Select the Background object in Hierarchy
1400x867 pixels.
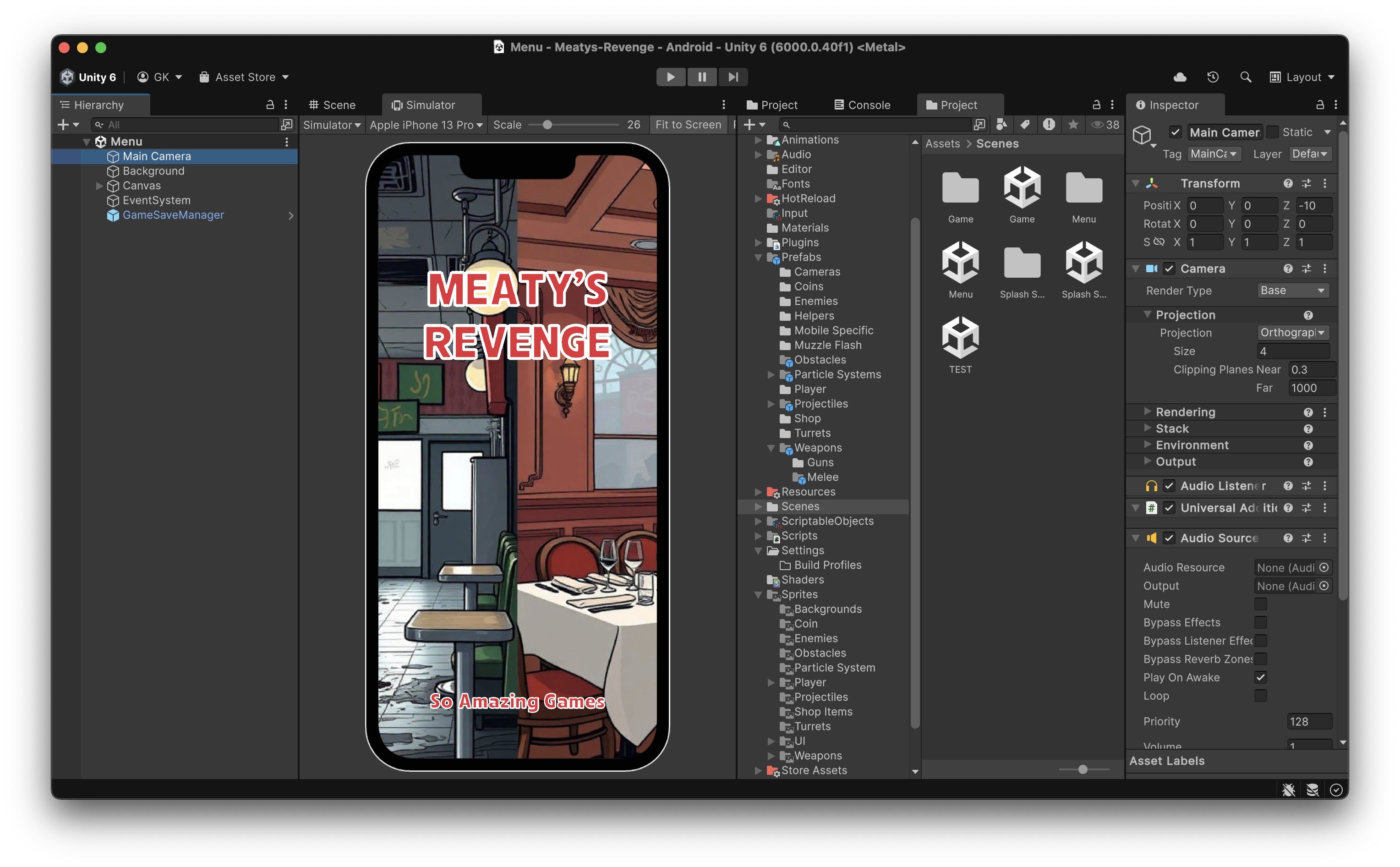pyautogui.click(x=153, y=171)
